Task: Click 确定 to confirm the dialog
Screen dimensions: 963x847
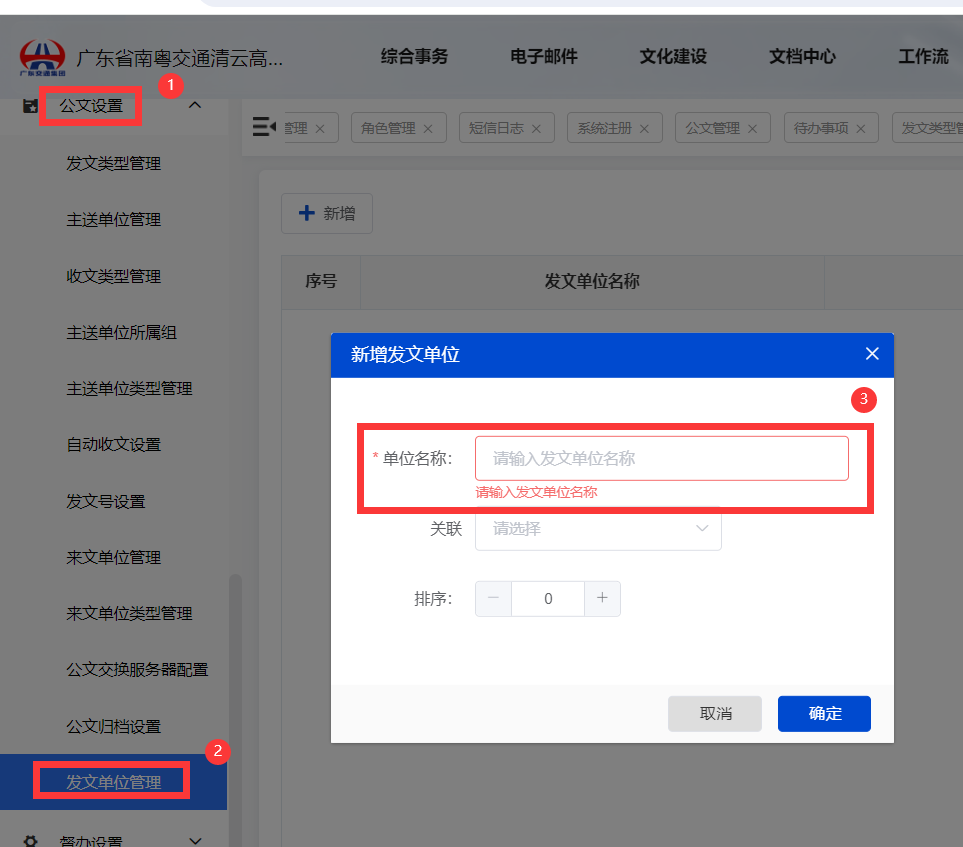Action: click(x=824, y=713)
